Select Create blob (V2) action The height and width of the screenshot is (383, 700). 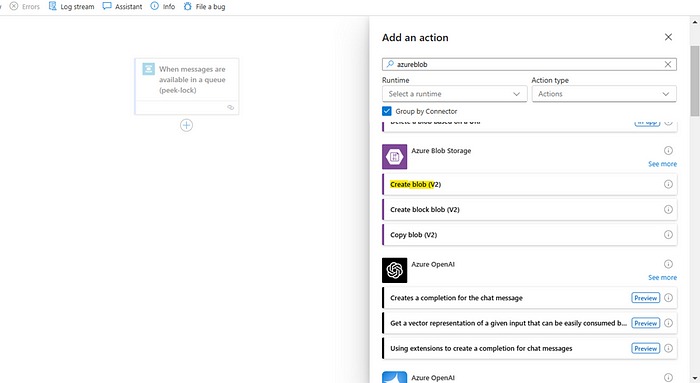coord(529,184)
